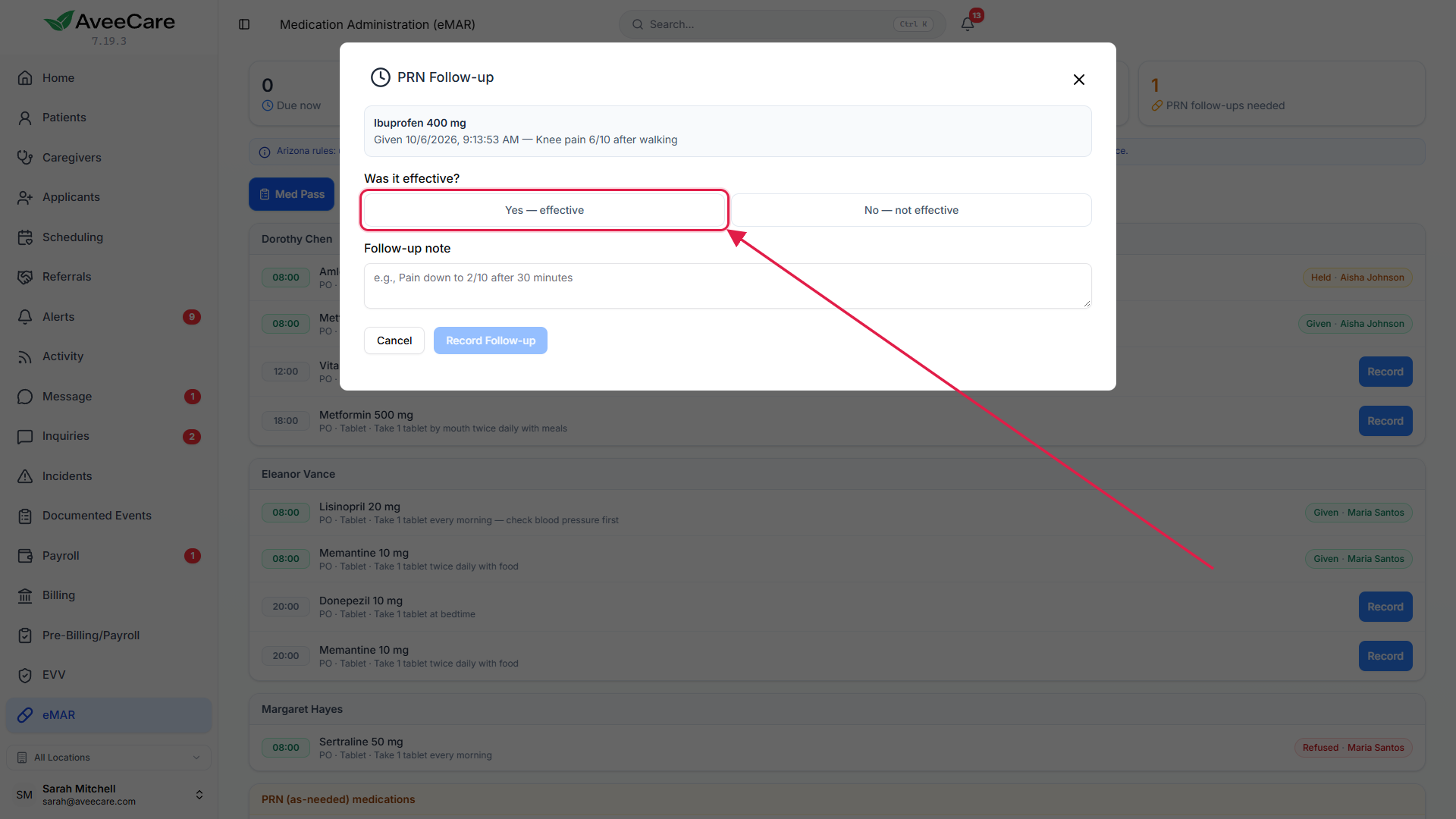
Task: Click the AveeCare logo
Action: [x=109, y=21]
